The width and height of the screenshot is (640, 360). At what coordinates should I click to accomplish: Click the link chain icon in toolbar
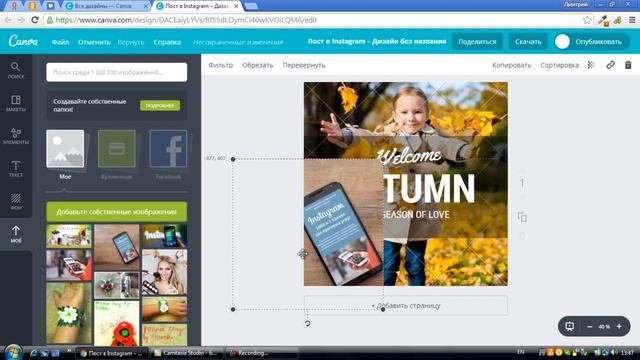[x=611, y=65]
